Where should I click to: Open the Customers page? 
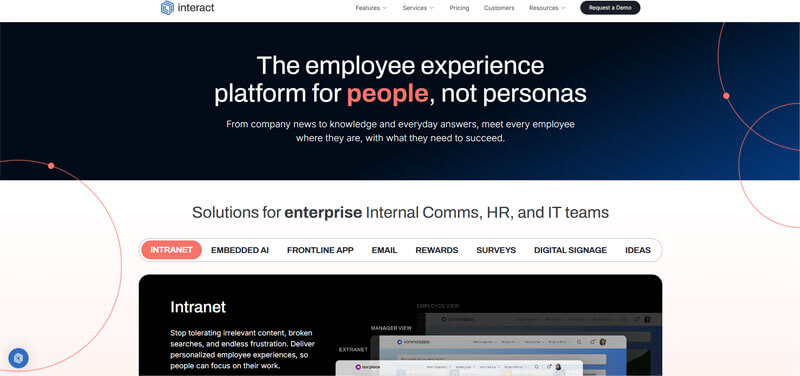point(499,8)
